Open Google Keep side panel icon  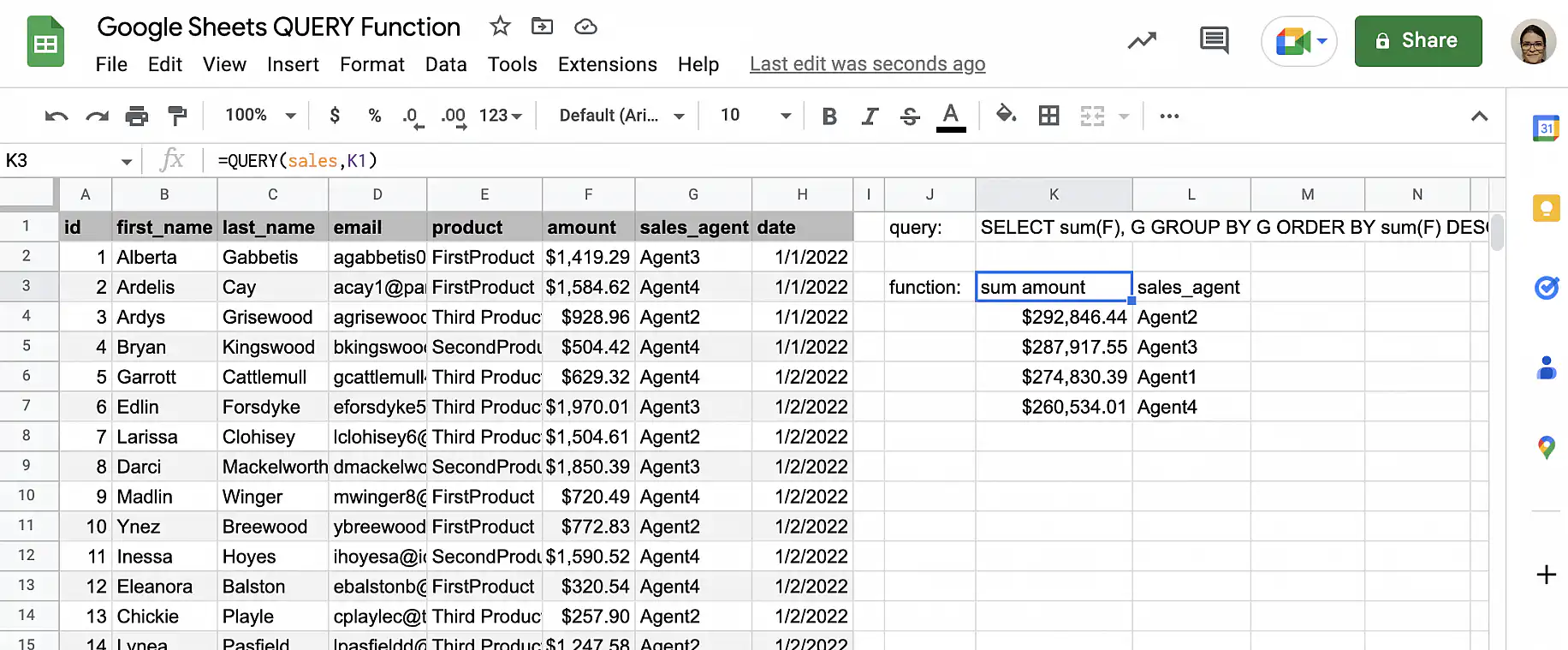coord(1546,208)
